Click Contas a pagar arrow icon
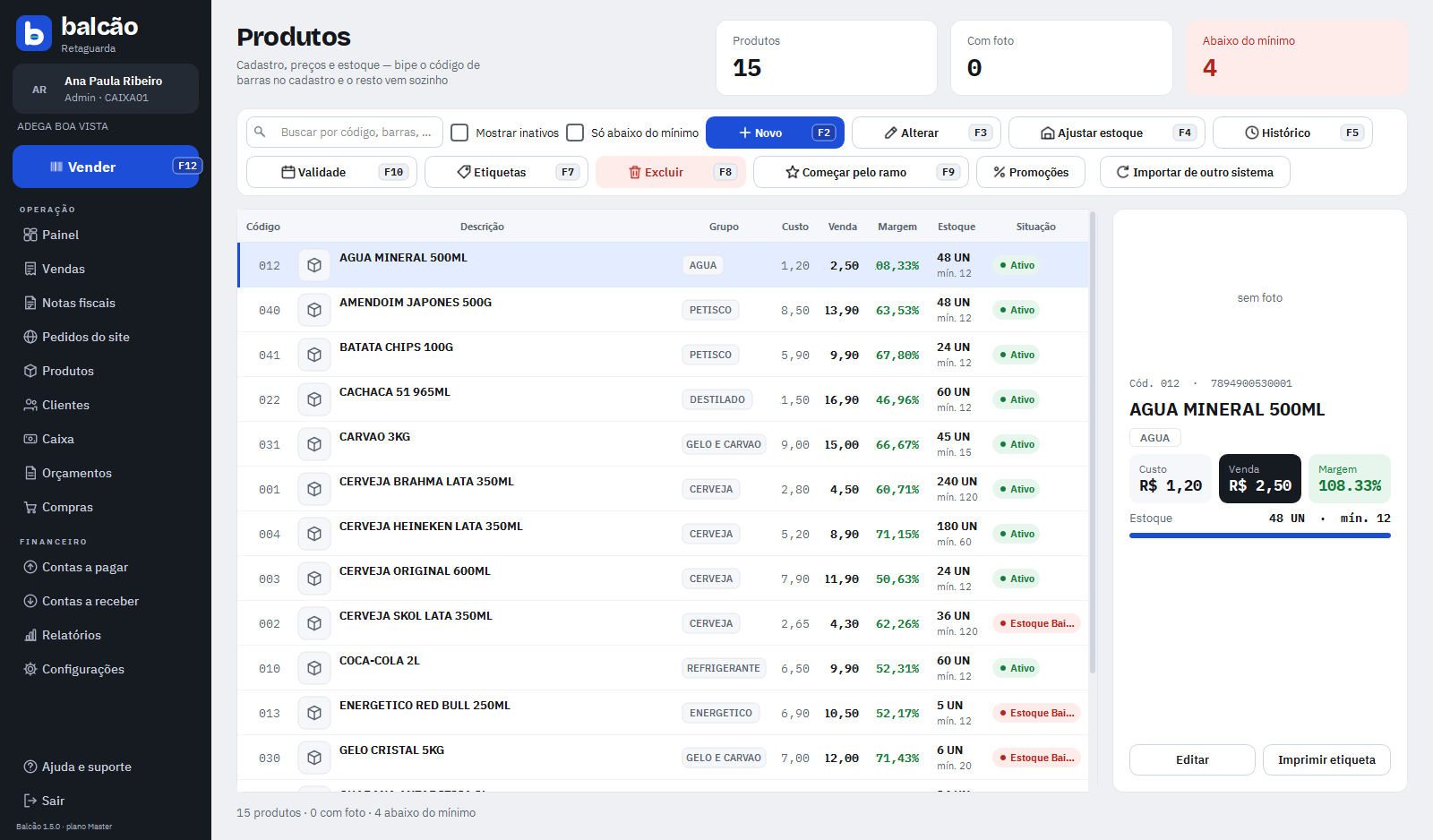The width and height of the screenshot is (1433, 840). 30,567
